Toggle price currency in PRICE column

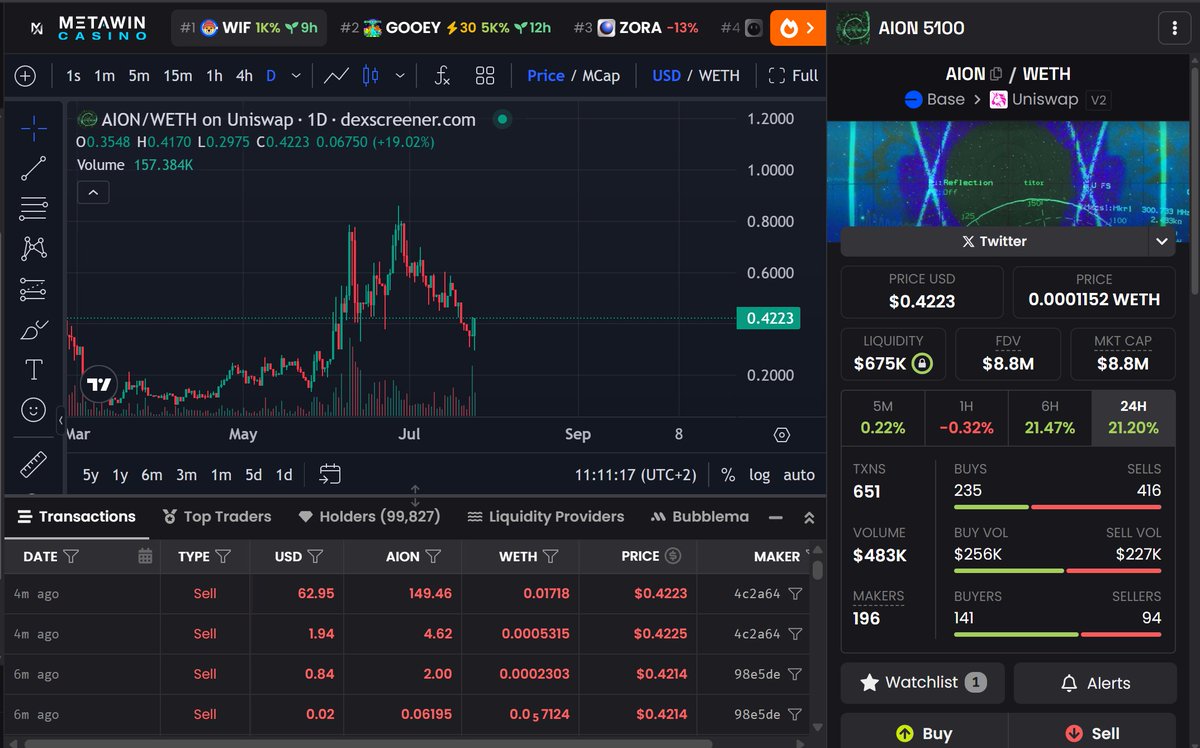[673, 556]
